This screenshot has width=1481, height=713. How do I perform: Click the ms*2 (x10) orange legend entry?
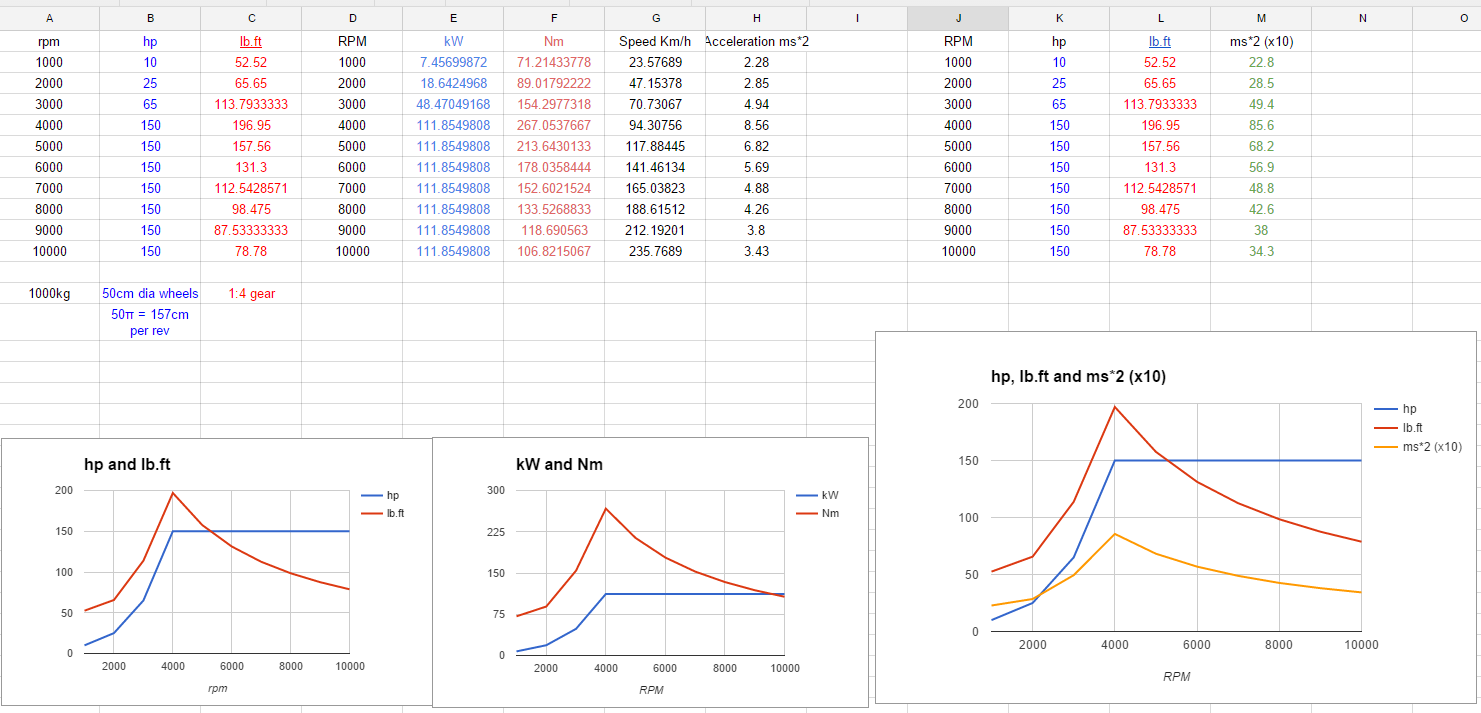click(1431, 447)
